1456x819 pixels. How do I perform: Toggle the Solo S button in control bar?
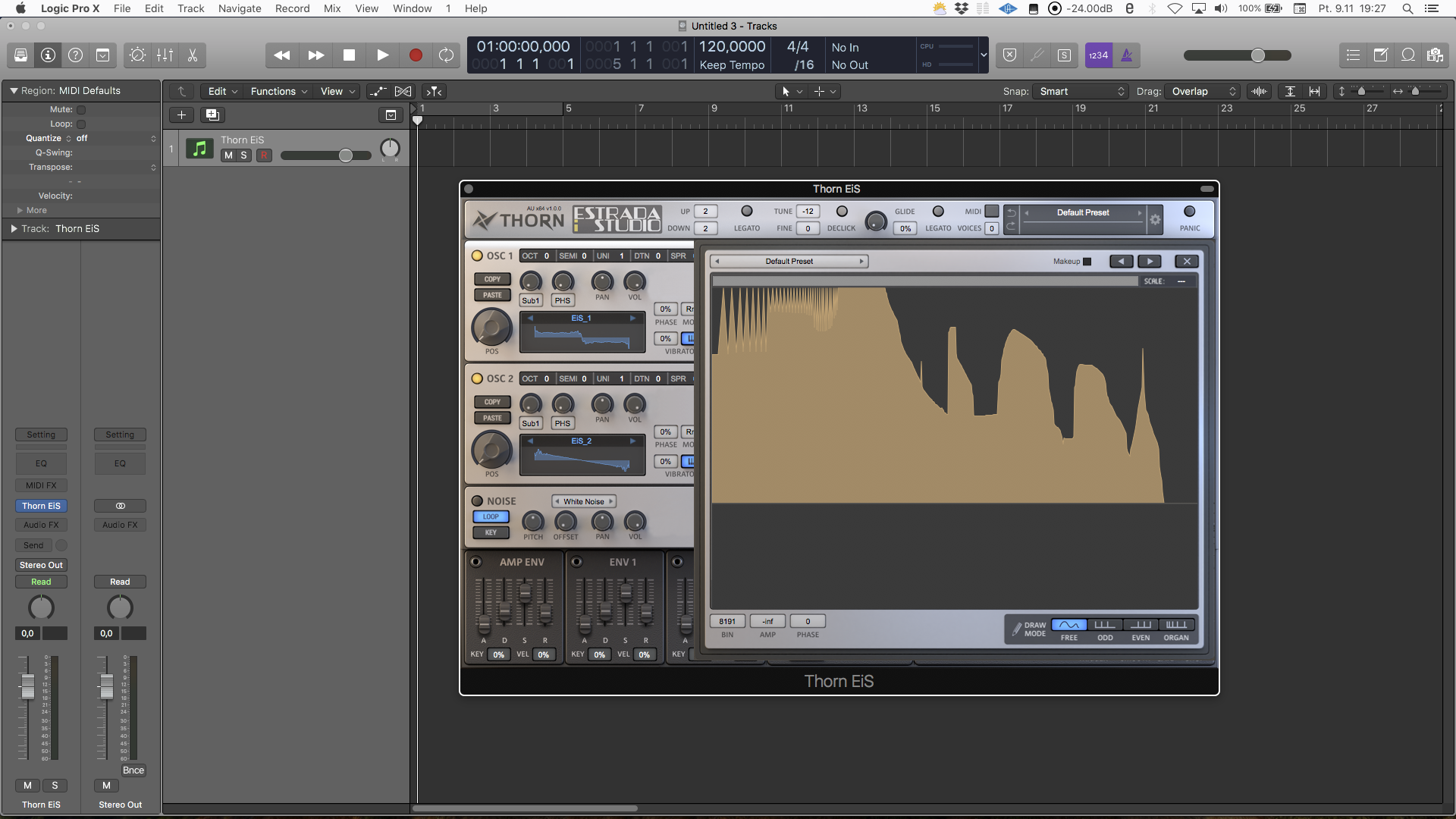[1065, 55]
